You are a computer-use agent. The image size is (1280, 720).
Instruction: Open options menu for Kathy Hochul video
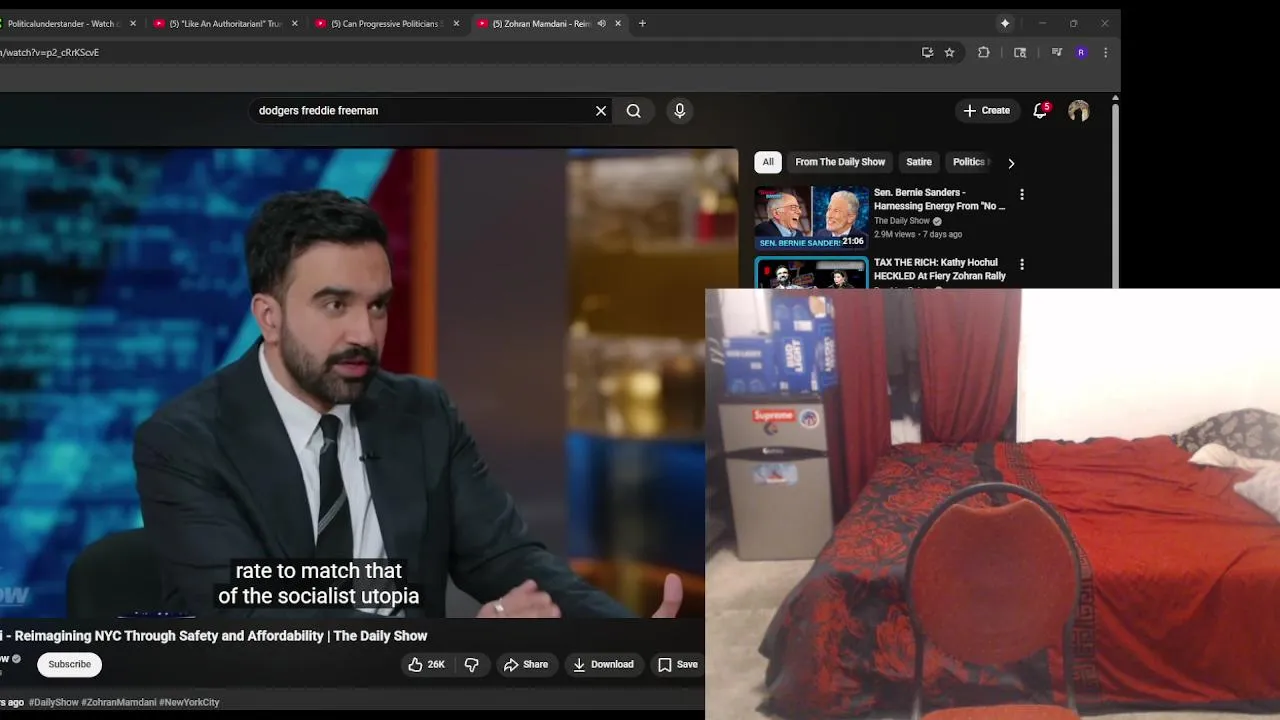(x=1021, y=265)
